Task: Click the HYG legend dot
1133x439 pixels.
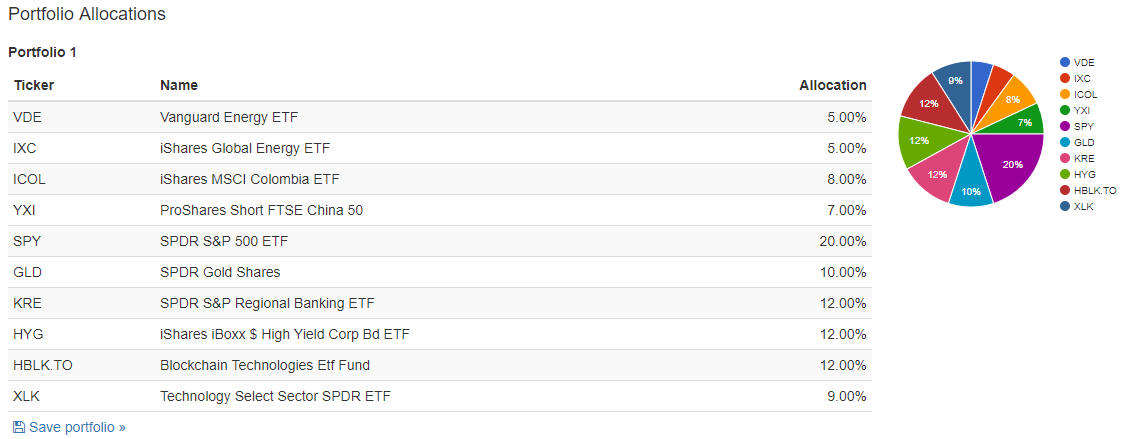Action: [x=1065, y=174]
